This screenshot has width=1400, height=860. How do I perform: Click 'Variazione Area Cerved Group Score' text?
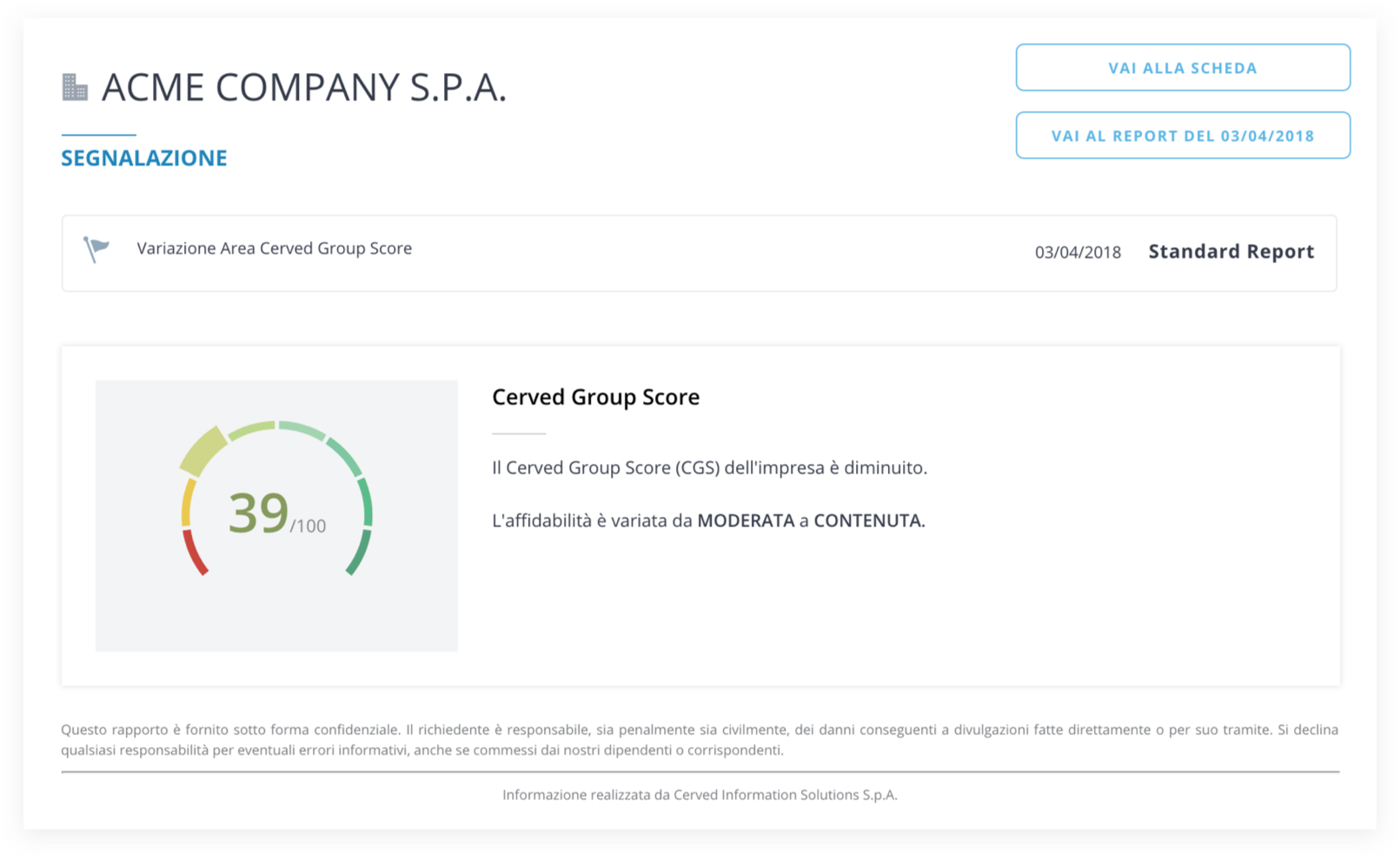(x=275, y=248)
